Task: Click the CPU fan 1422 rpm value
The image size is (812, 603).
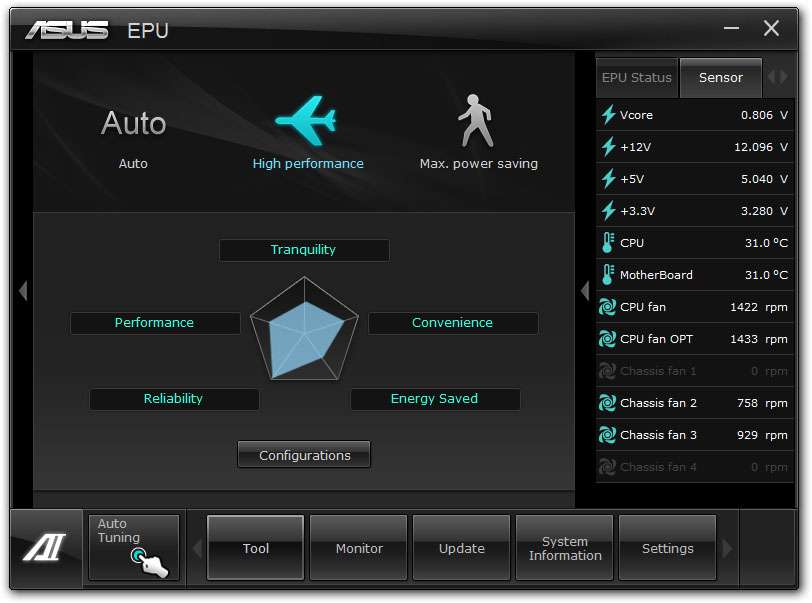Action: pos(759,307)
